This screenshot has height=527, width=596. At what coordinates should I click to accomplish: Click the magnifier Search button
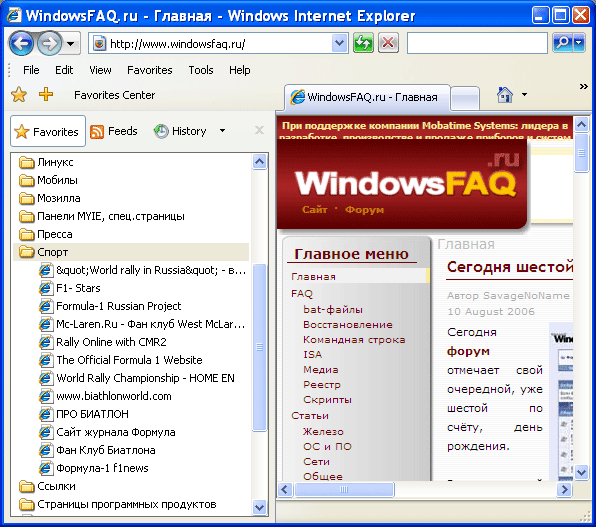pos(562,43)
